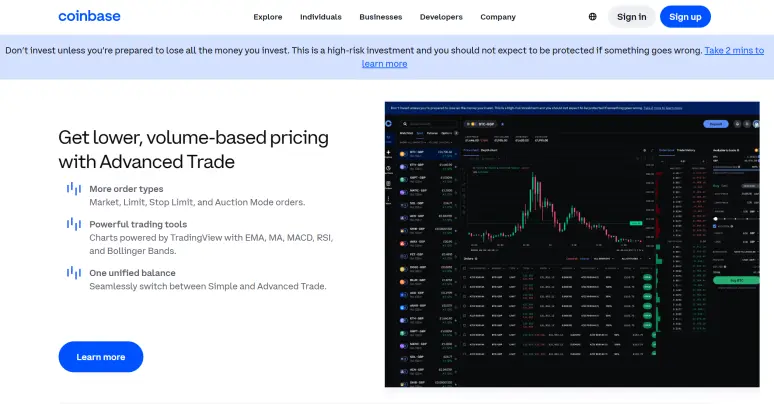This screenshot has width=774, height=404.
Task: Open the Explore menu
Action: click(268, 17)
